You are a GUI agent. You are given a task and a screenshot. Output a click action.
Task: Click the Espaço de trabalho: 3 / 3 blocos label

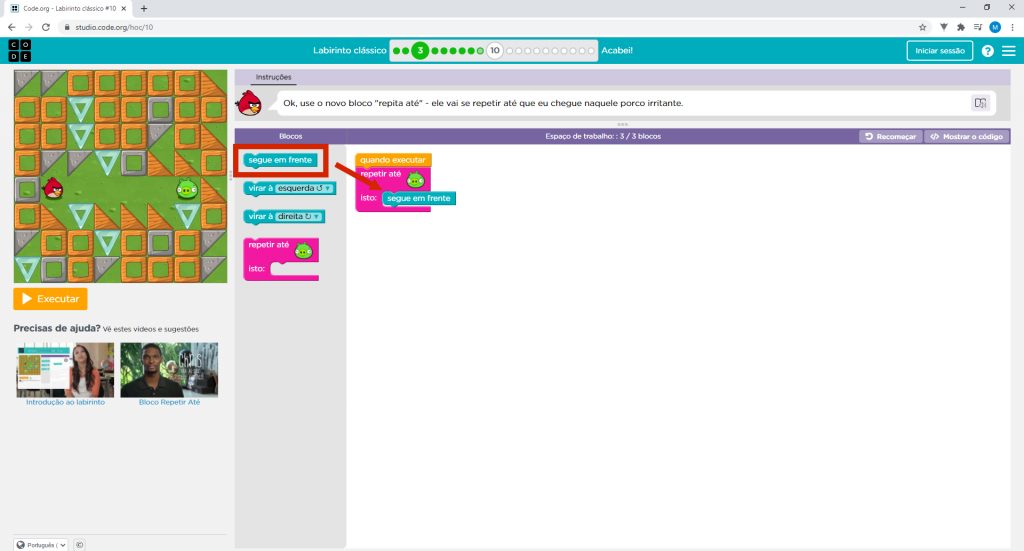[603, 136]
